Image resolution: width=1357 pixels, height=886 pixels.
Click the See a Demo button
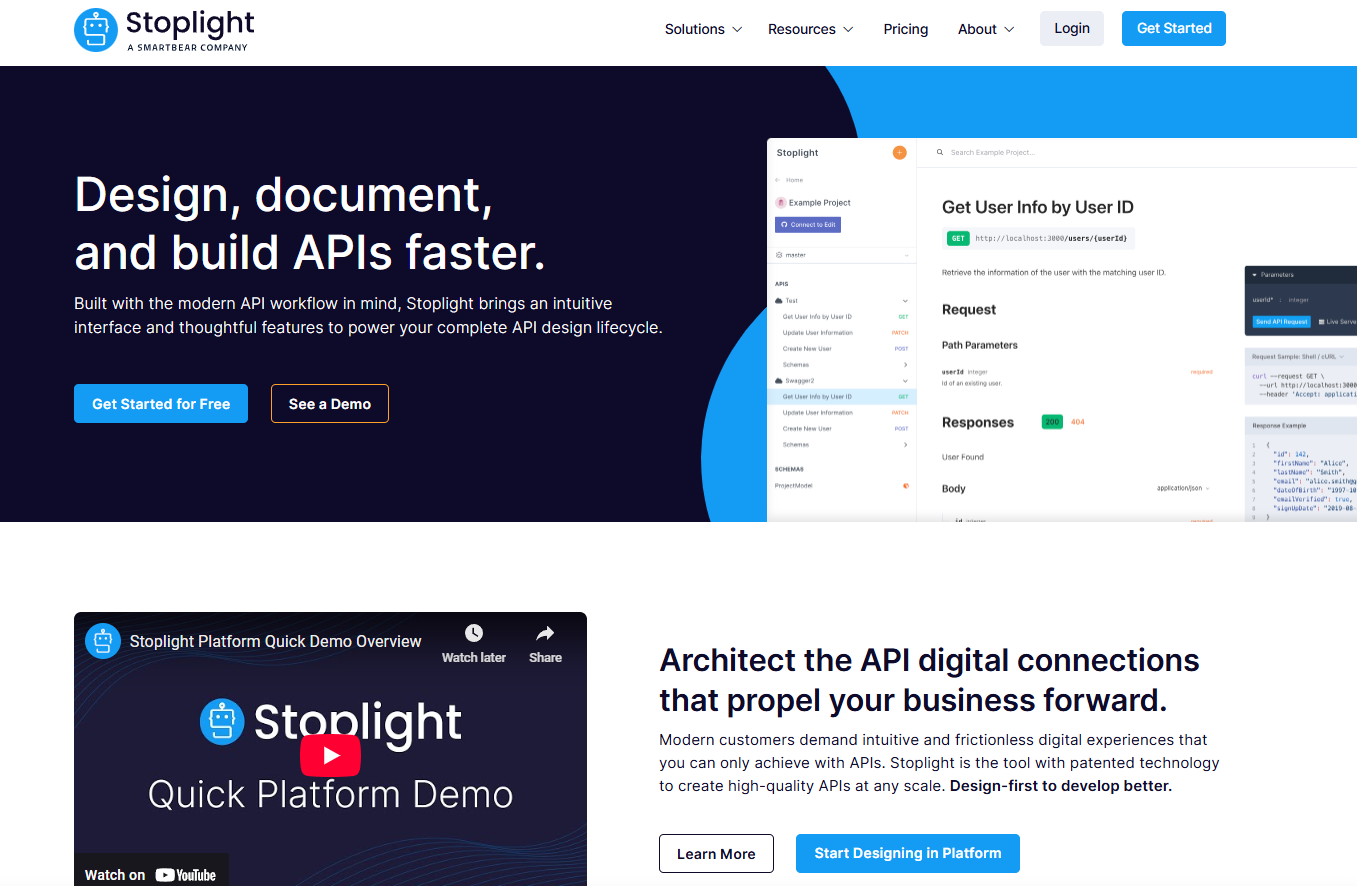click(330, 404)
